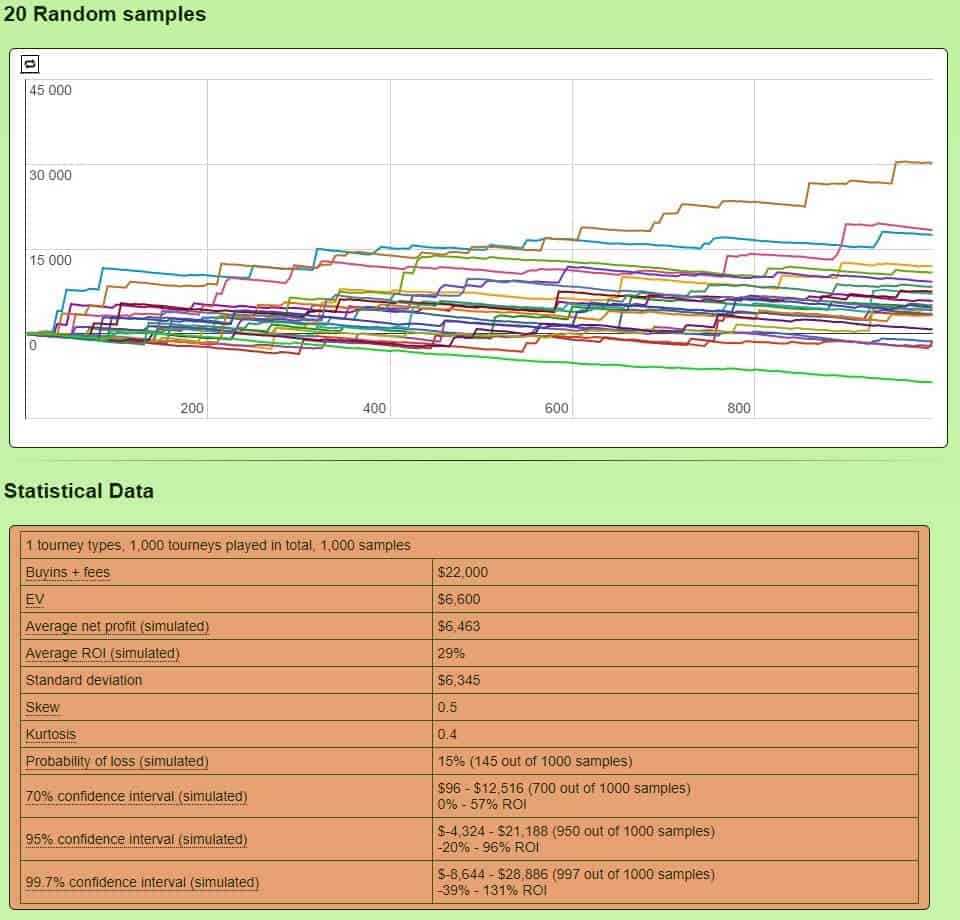Click the '0' y-axis label
960x920 pixels.
click(x=33, y=345)
